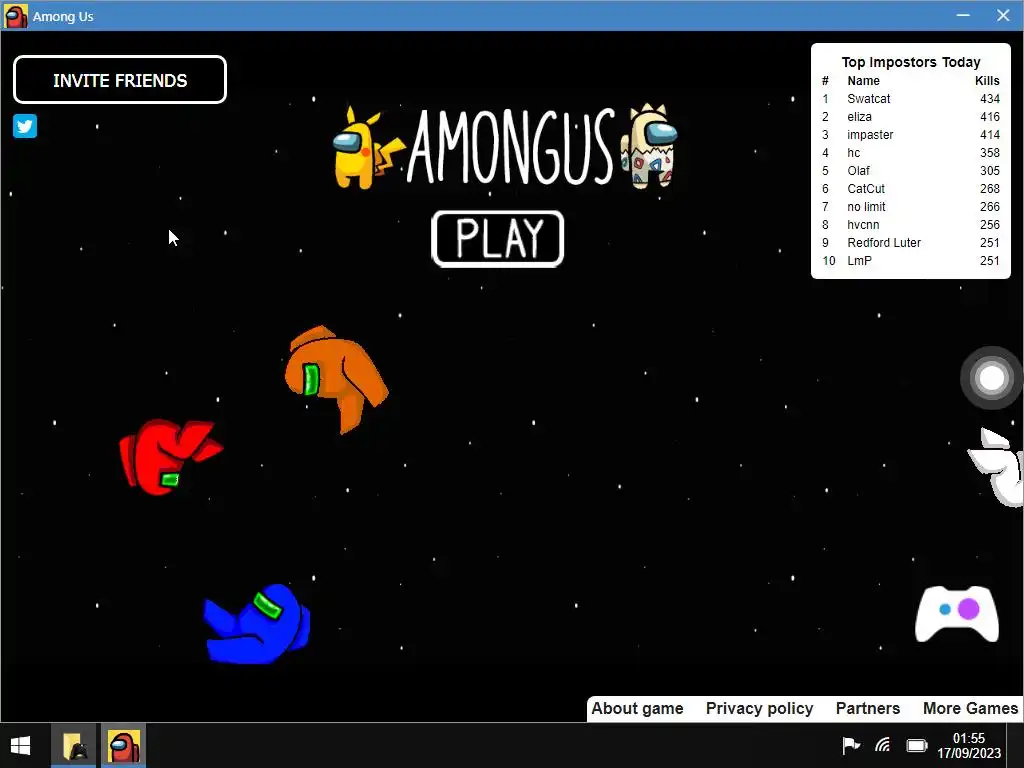Open the folder app in the taskbar
Screen dimensions: 1024x768
75,746
